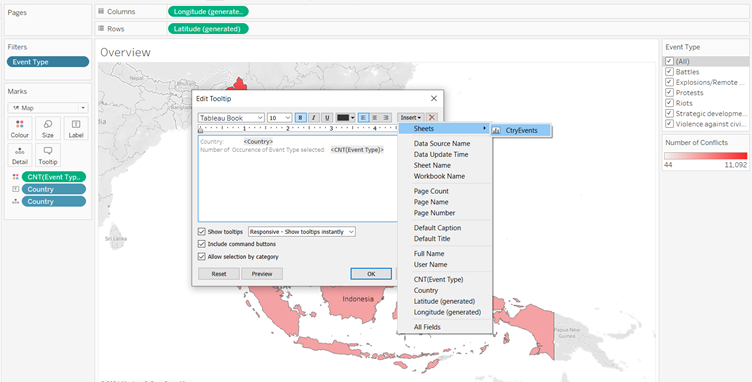Select Full Name menu entry

click(x=429, y=254)
